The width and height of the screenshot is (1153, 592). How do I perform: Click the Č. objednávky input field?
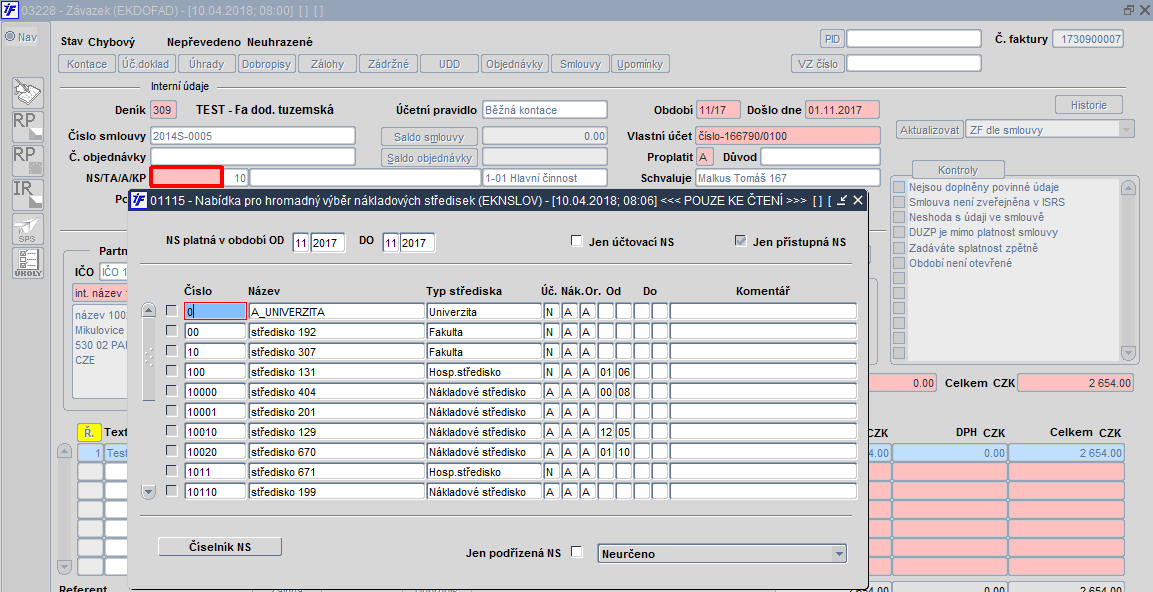pos(252,157)
